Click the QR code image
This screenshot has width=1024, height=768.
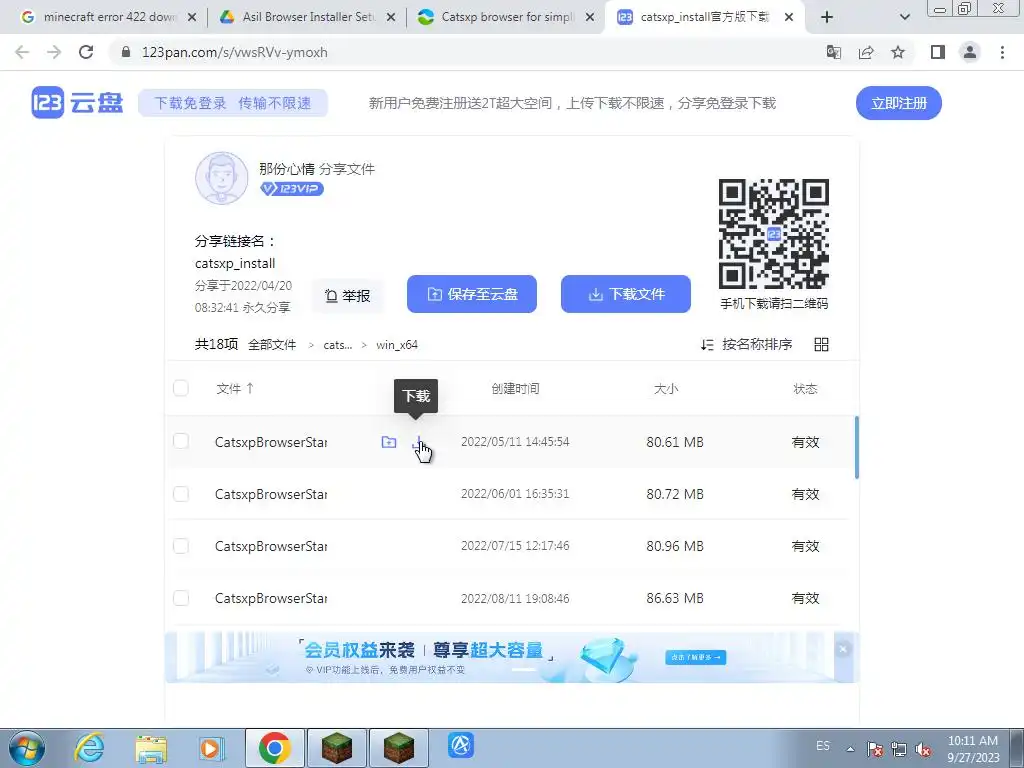click(x=774, y=234)
